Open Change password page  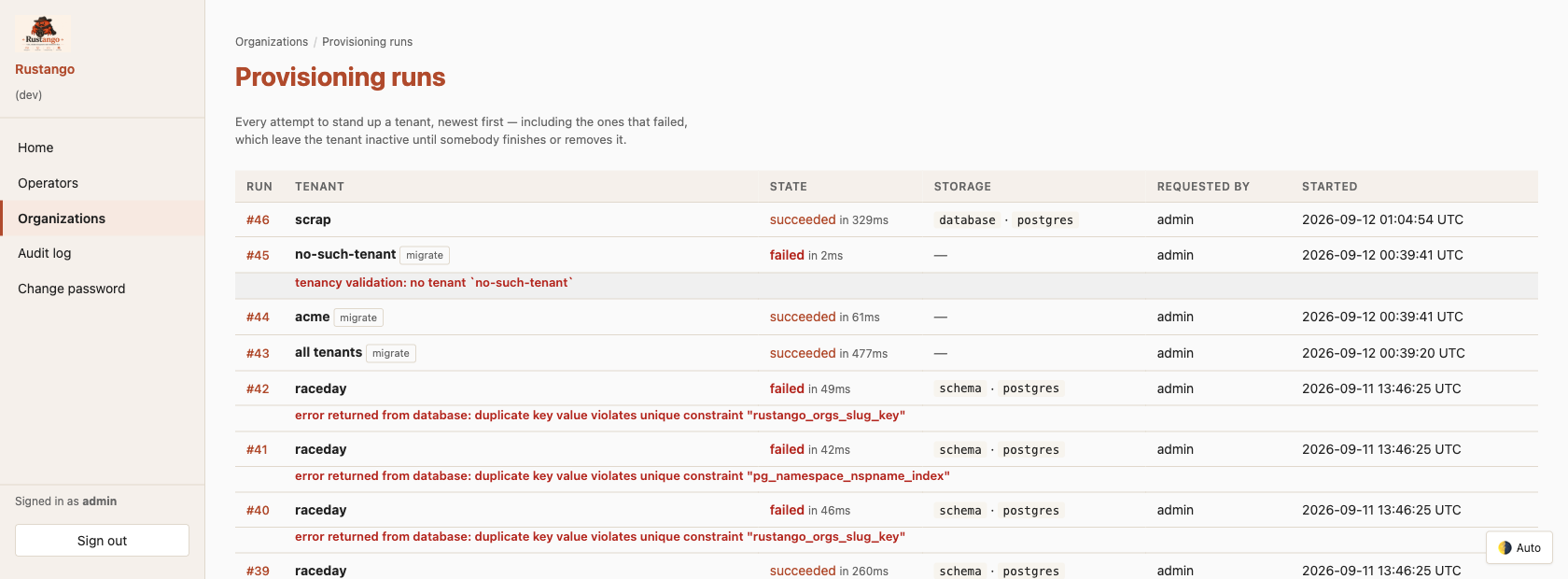[102, 289]
